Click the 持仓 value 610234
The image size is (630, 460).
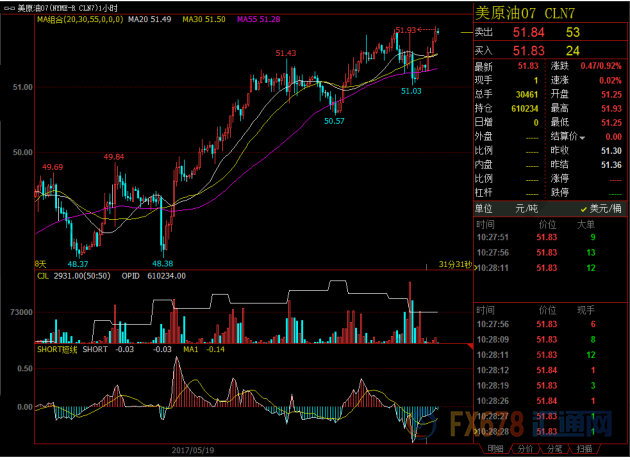point(525,108)
